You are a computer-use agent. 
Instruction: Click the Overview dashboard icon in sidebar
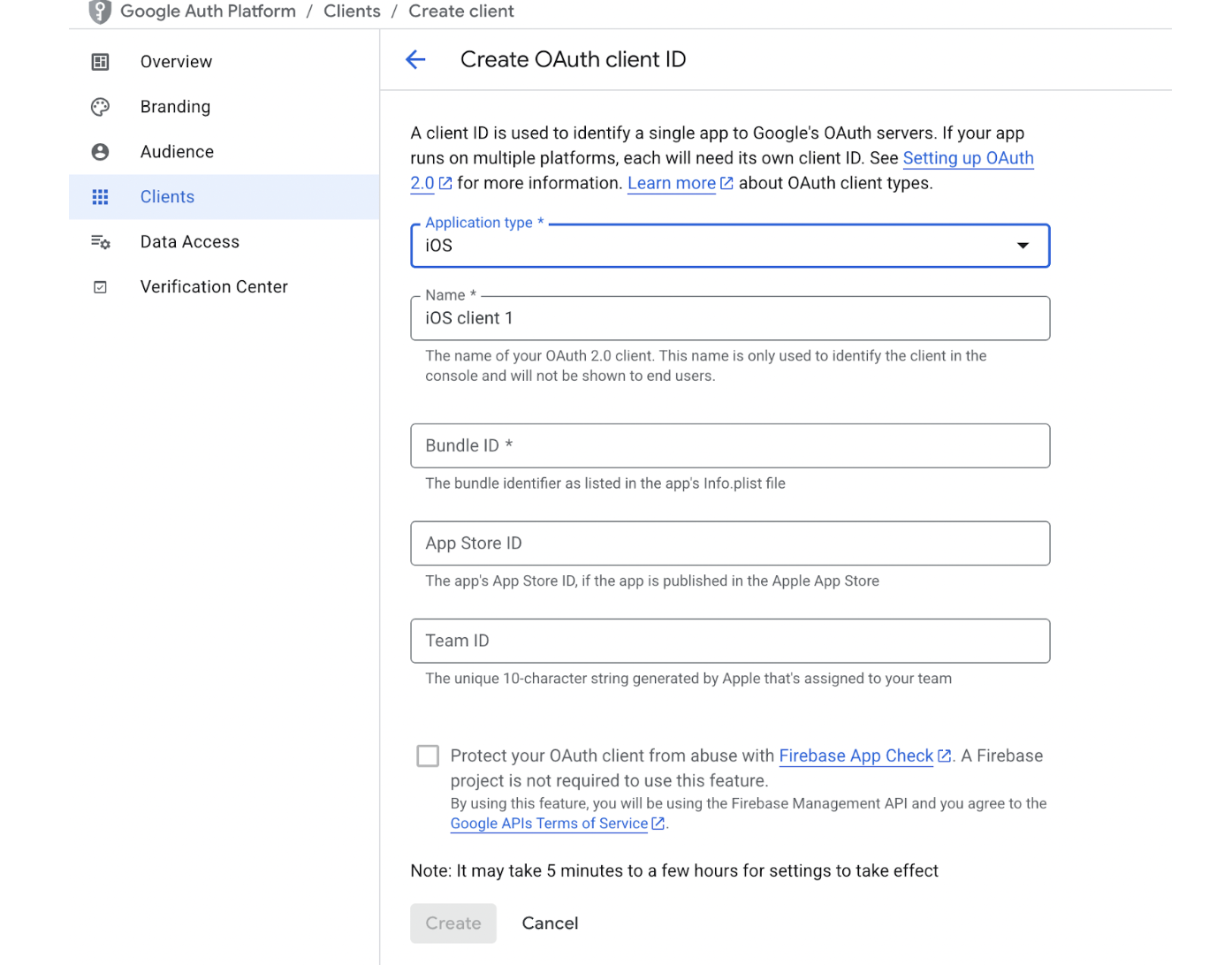click(101, 62)
